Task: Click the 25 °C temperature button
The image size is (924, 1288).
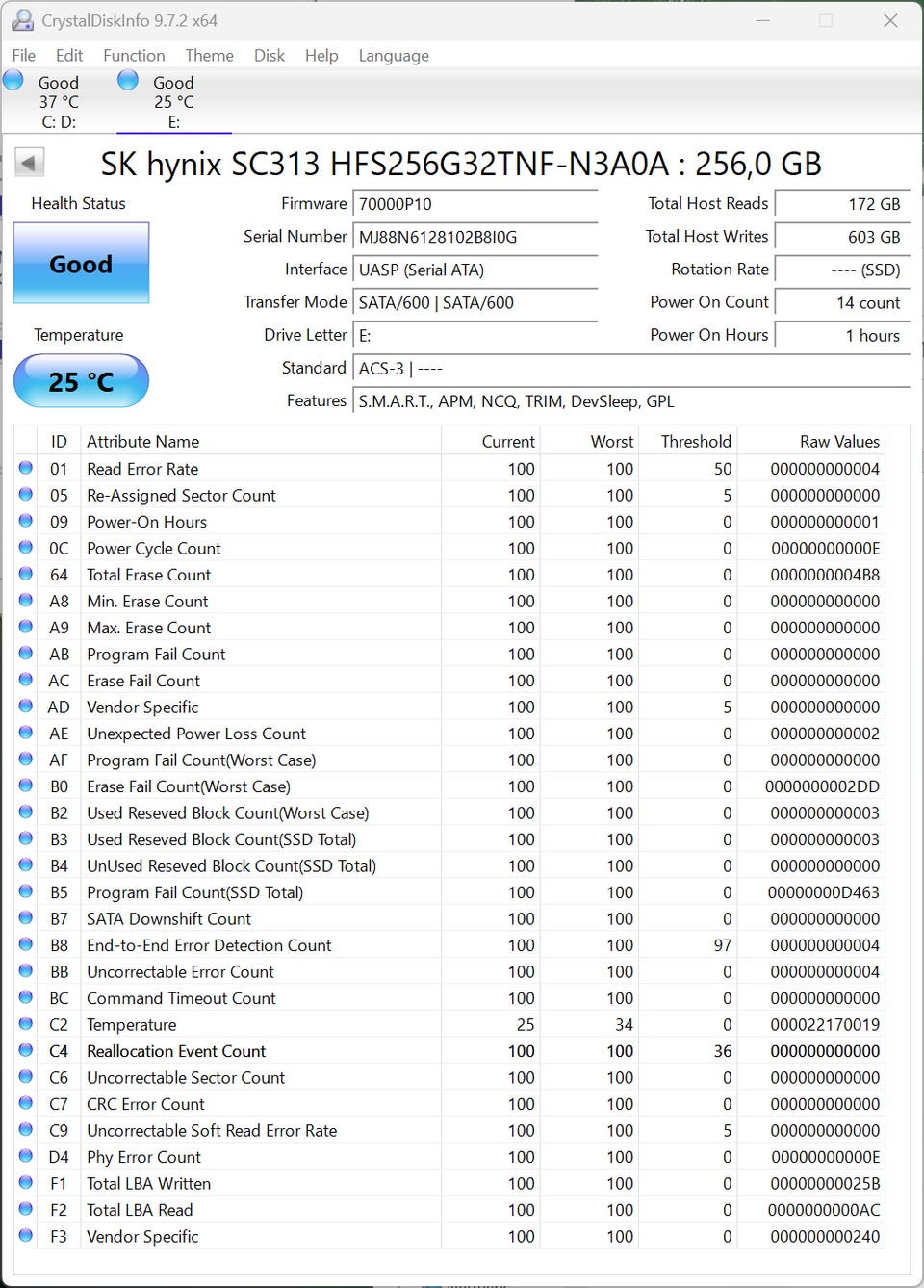Action: click(x=81, y=381)
